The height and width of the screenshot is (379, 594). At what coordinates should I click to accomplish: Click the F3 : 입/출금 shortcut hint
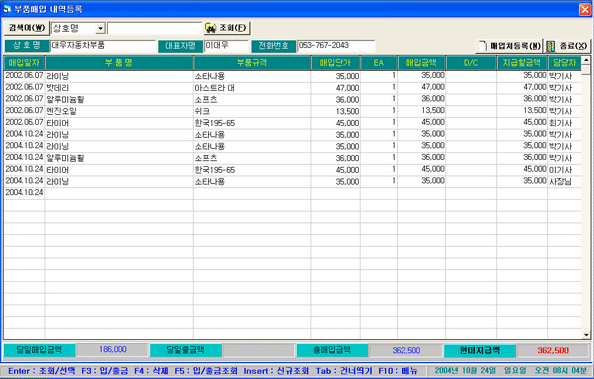(105, 371)
